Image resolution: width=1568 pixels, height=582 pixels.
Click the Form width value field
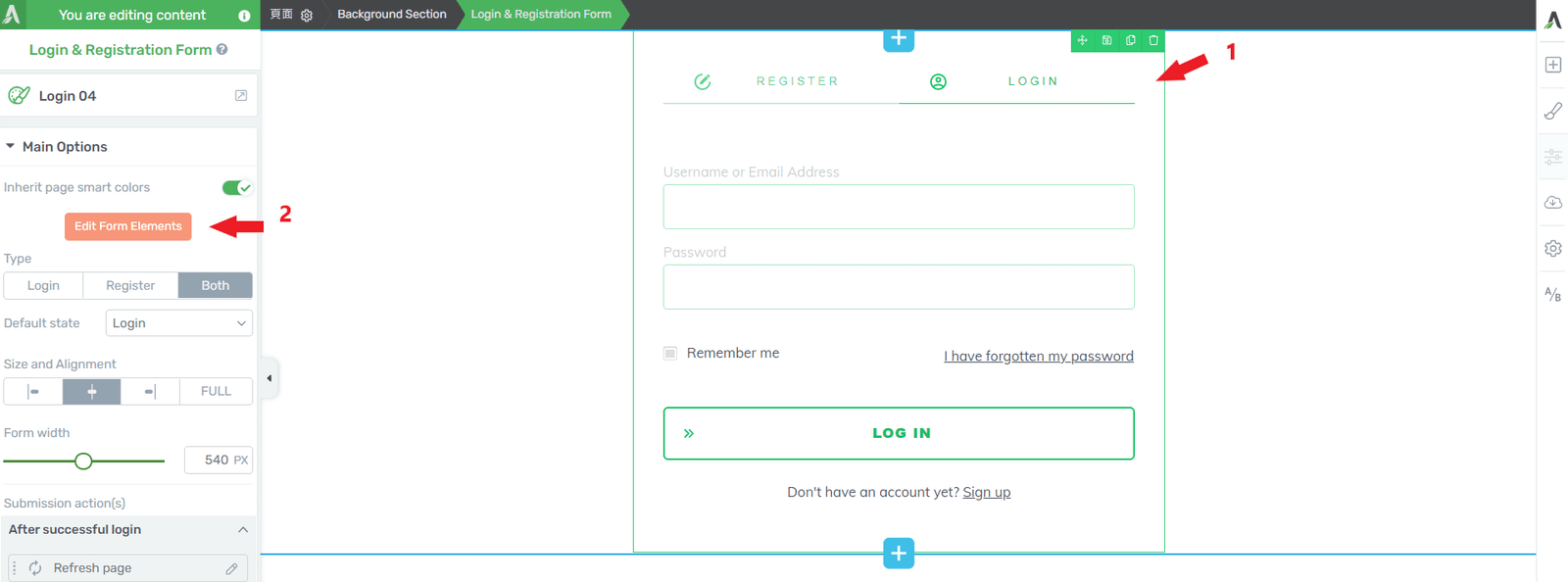218,460
